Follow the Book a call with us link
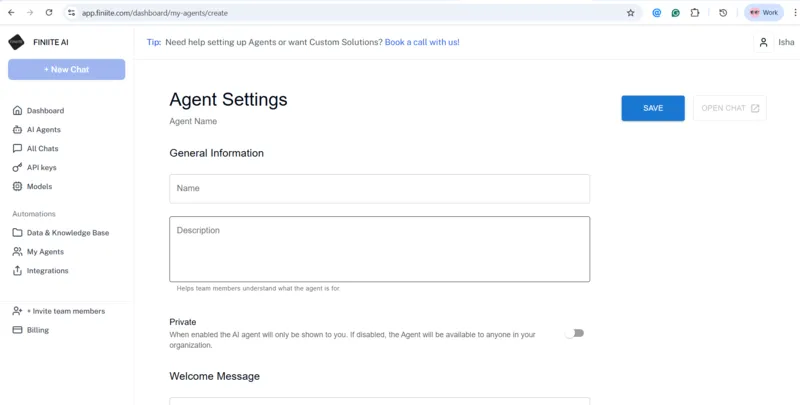The height and width of the screenshot is (405, 800). point(422,42)
